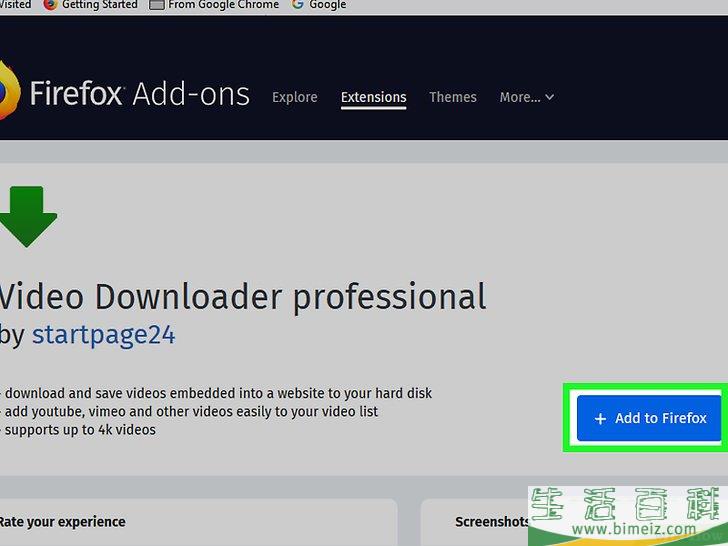Click the Video Downloader professional title
The height and width of the screenshot is (546, 728).
pos(242,297)
